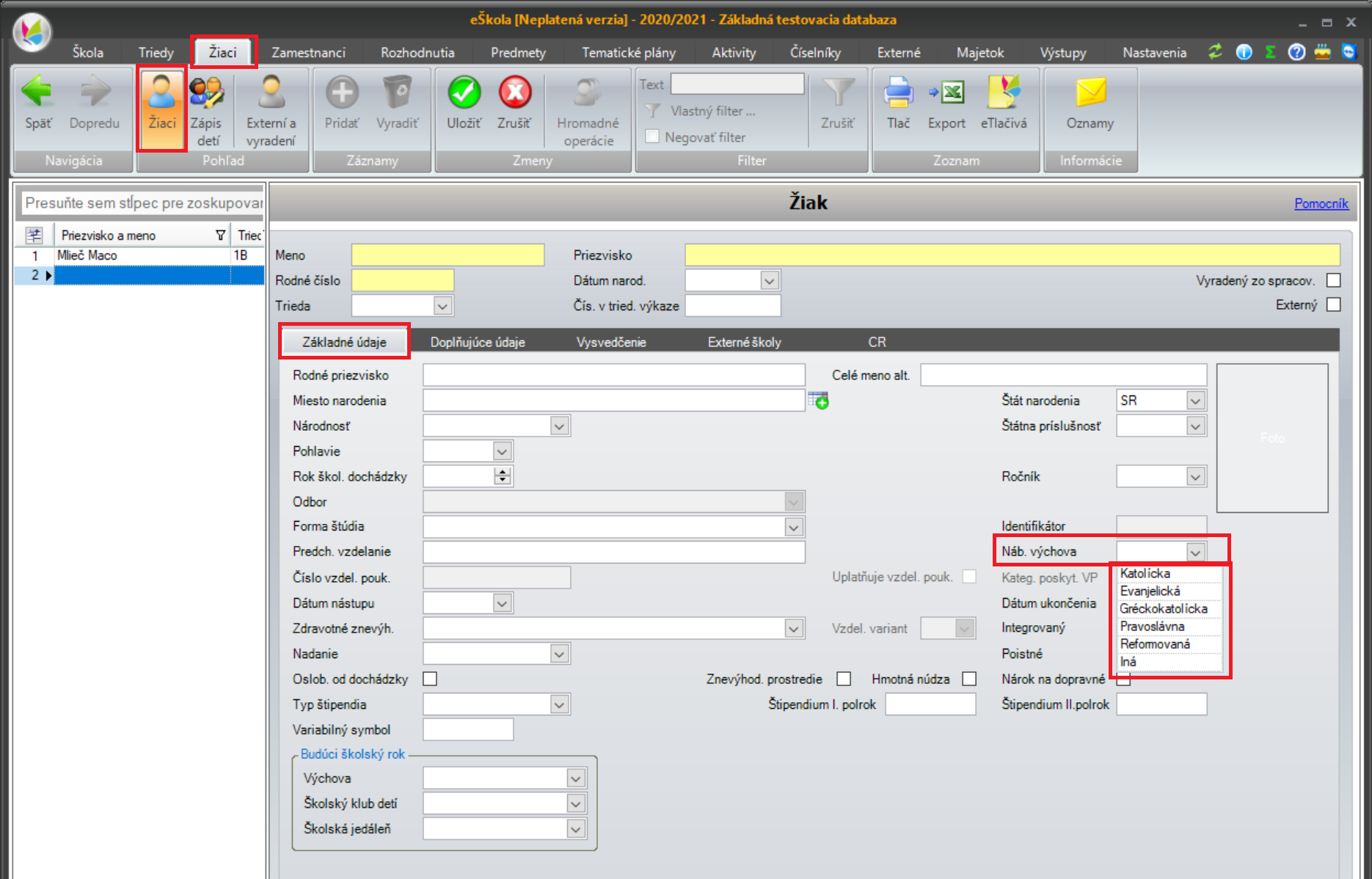Choose Gréckokatolícka option
This screenshot has width=1372, height=879.
(x=1170, y=609)
